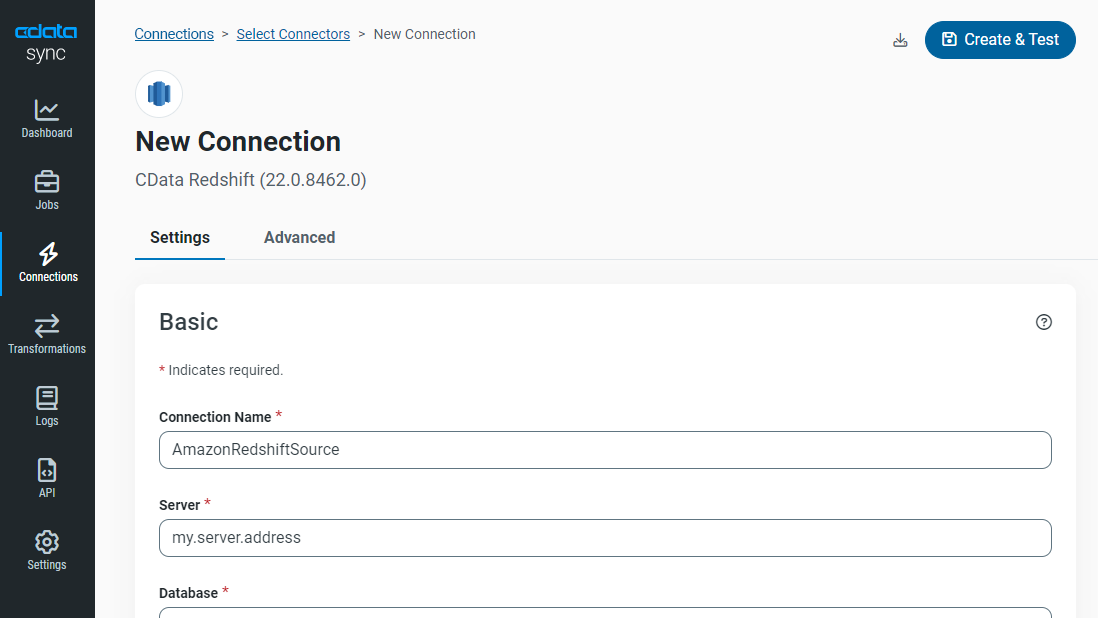Click the download icon beside Create & Test
This screenshot has width=1098, height=618.
click(x=900, y=40)
